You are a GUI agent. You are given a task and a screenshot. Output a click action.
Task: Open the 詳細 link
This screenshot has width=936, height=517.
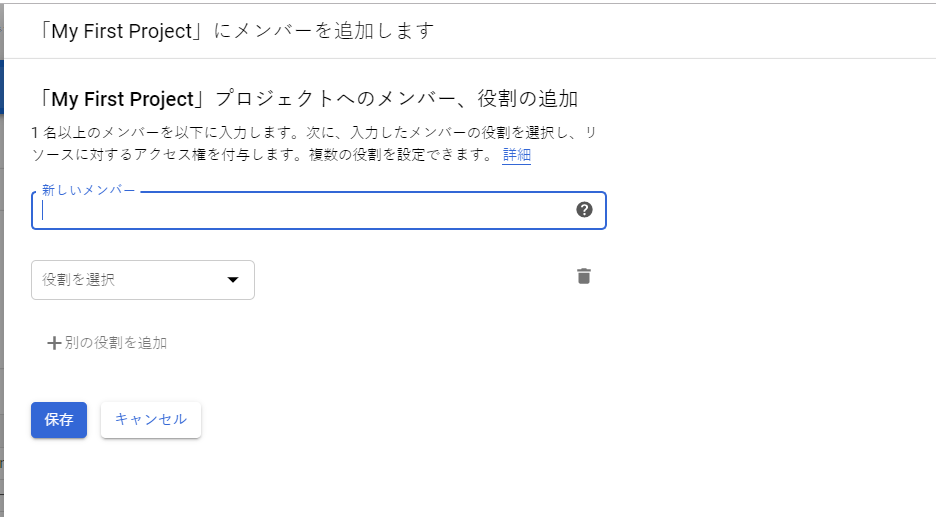point(517,155)
